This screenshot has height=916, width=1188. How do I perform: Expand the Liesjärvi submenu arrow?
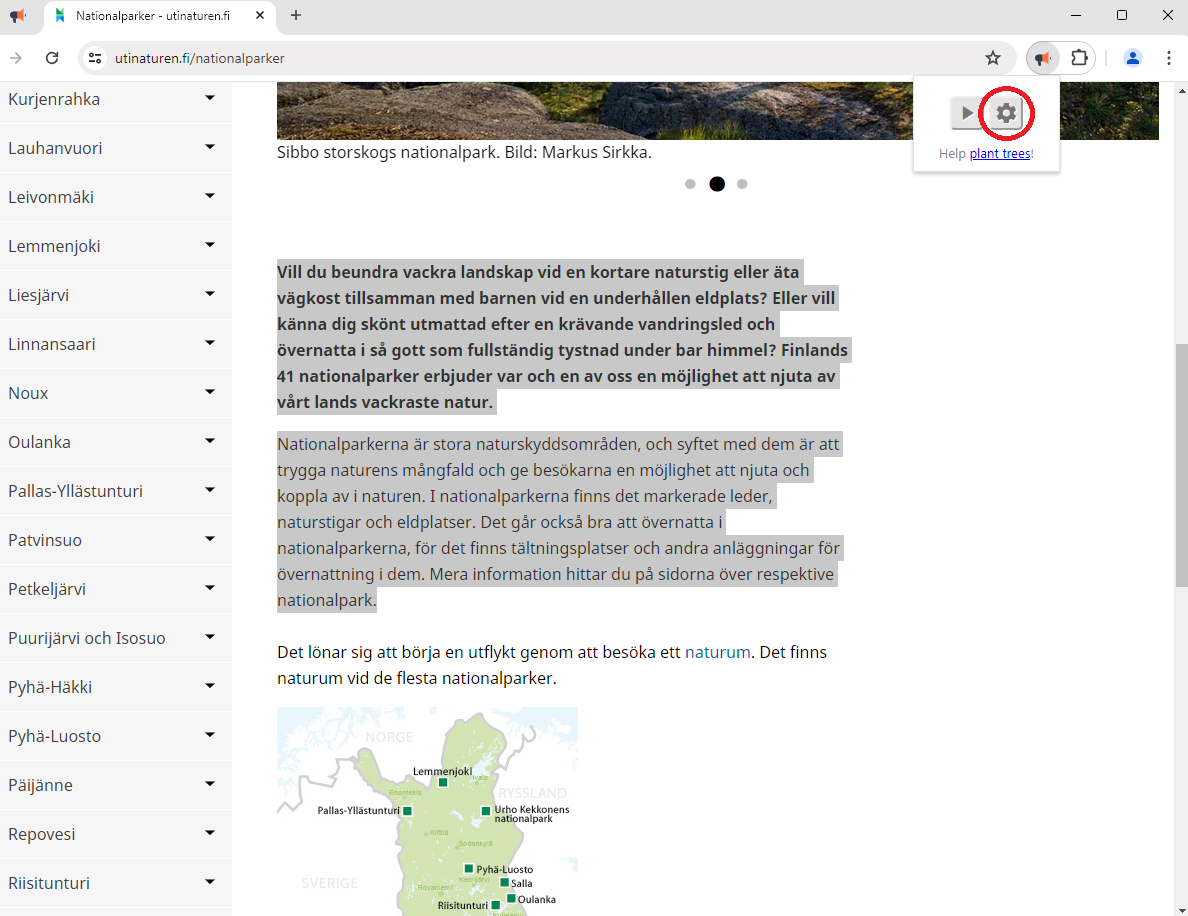tap(210, 294)
